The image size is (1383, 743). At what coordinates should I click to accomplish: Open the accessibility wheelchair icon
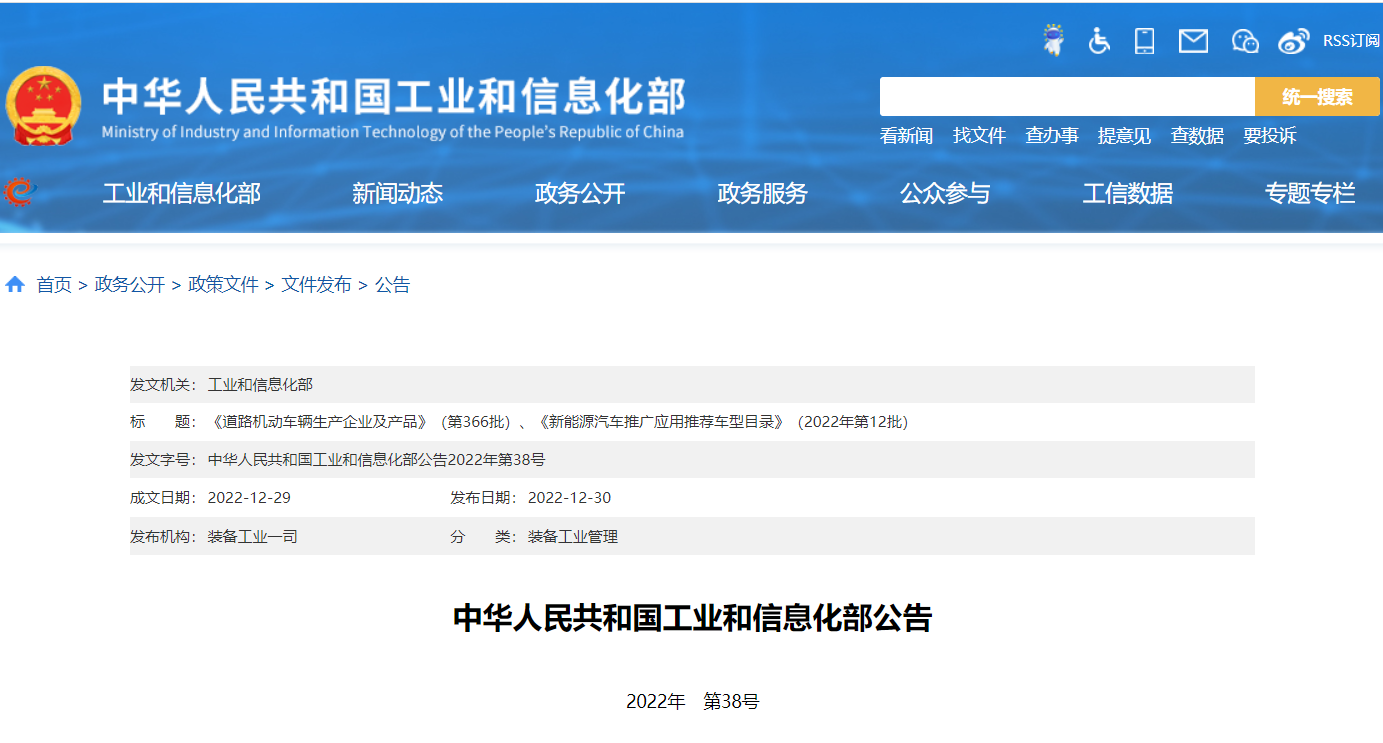1099,40
